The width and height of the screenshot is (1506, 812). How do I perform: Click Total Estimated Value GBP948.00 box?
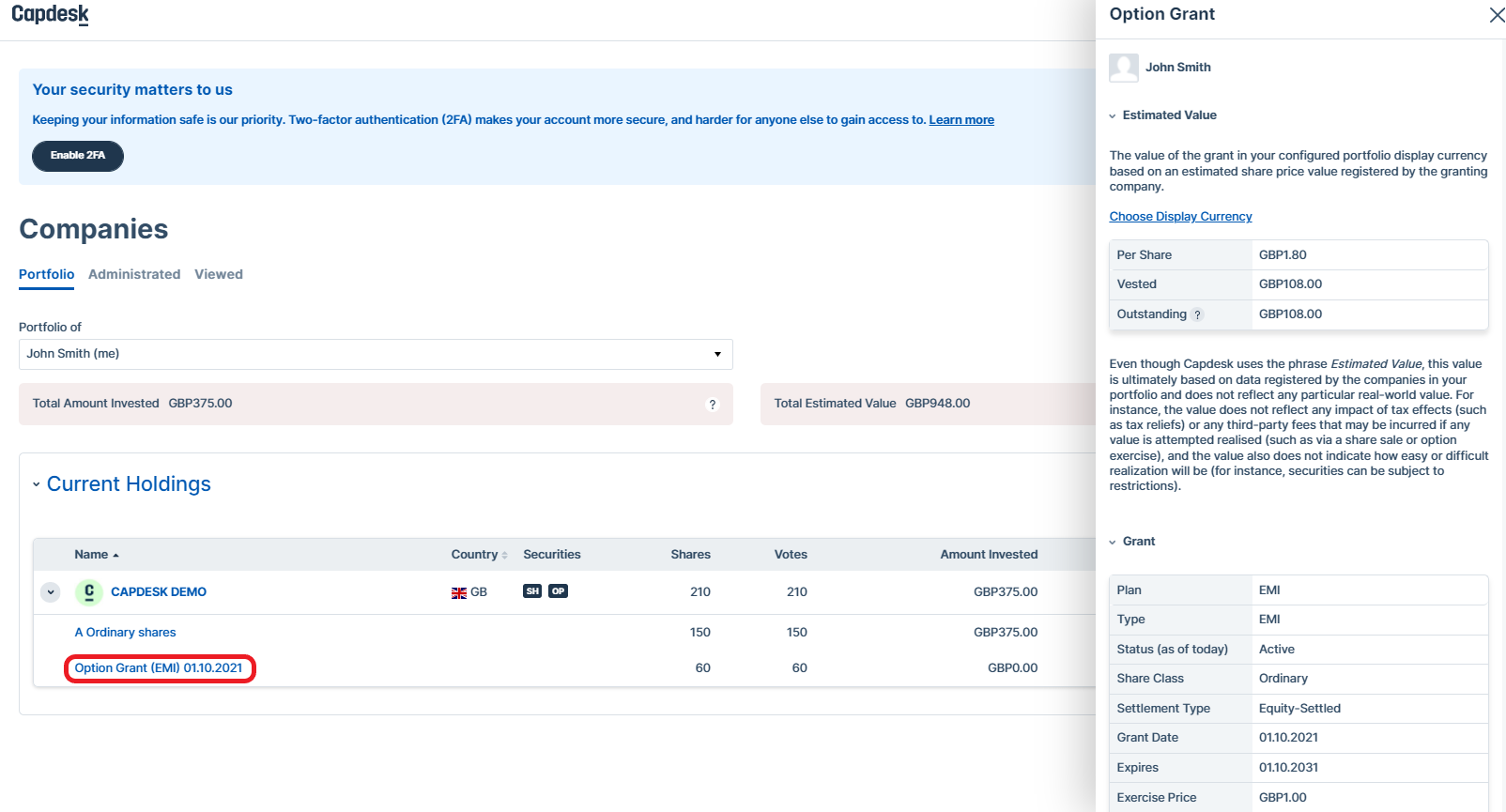[x=928, y=404]
